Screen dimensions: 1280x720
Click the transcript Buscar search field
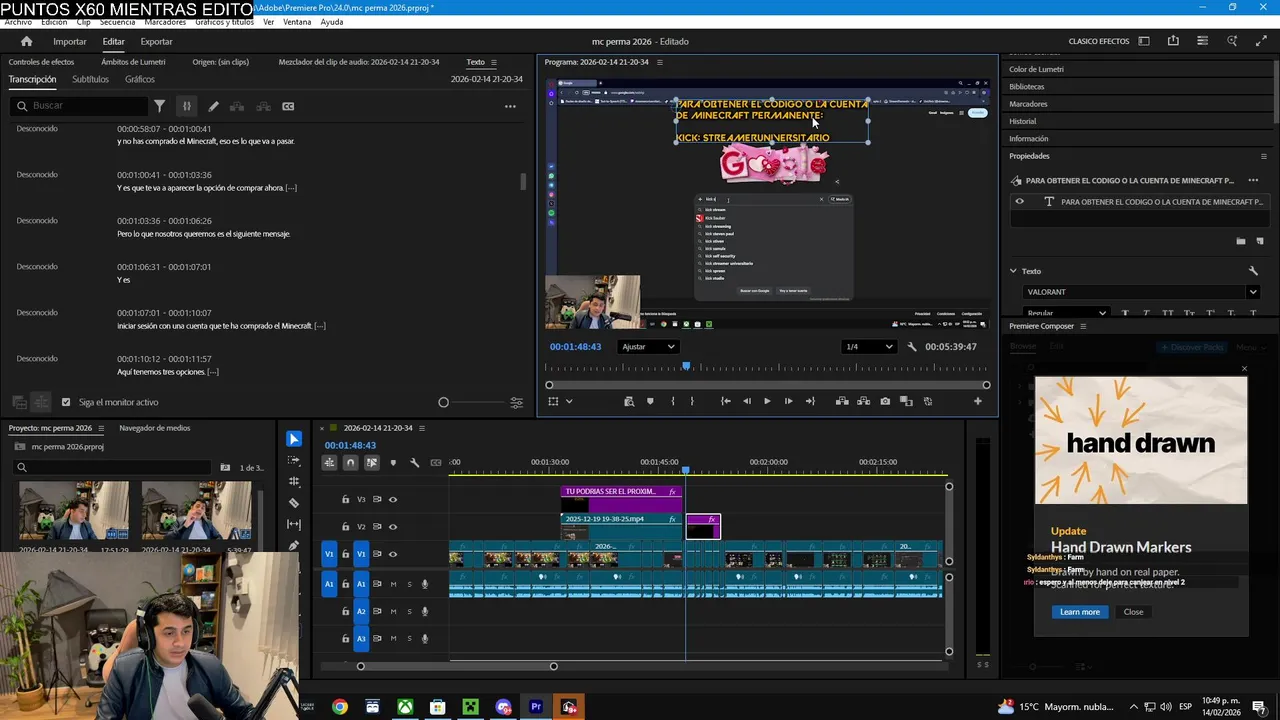[x=80, y=106]
